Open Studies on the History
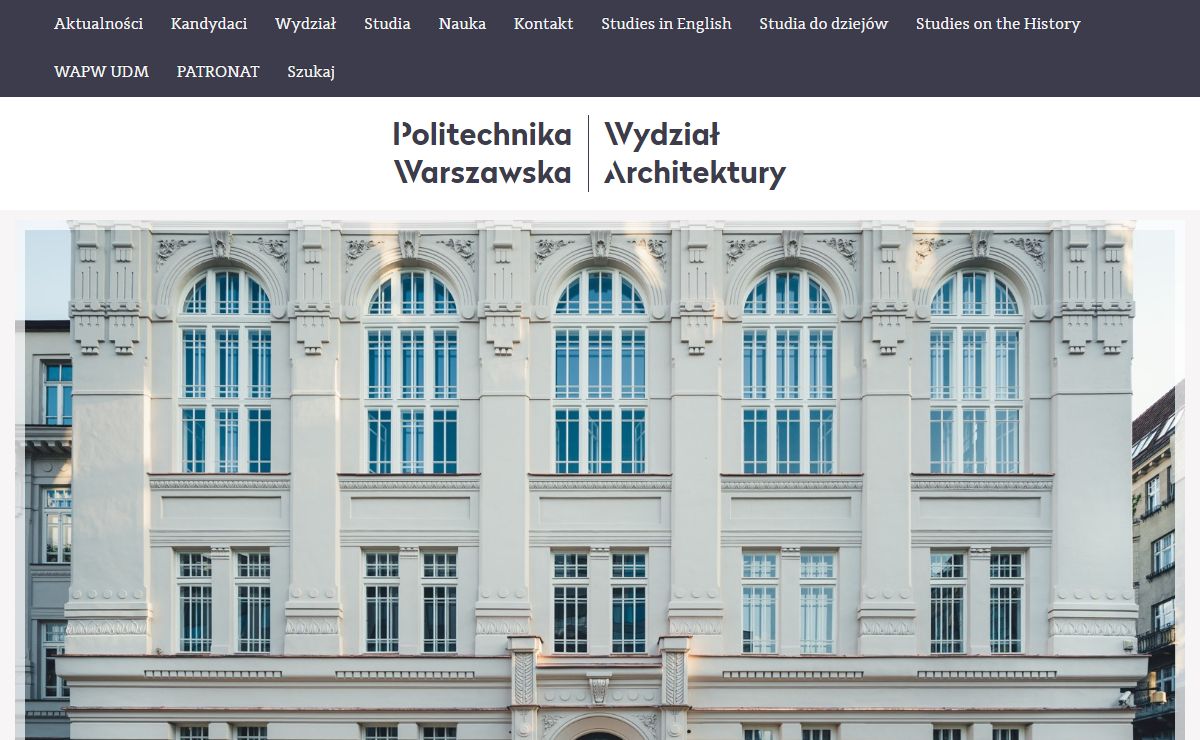The height and width of the screenshot is (740, 1200). pyautogui.click(x=998, y=24)
